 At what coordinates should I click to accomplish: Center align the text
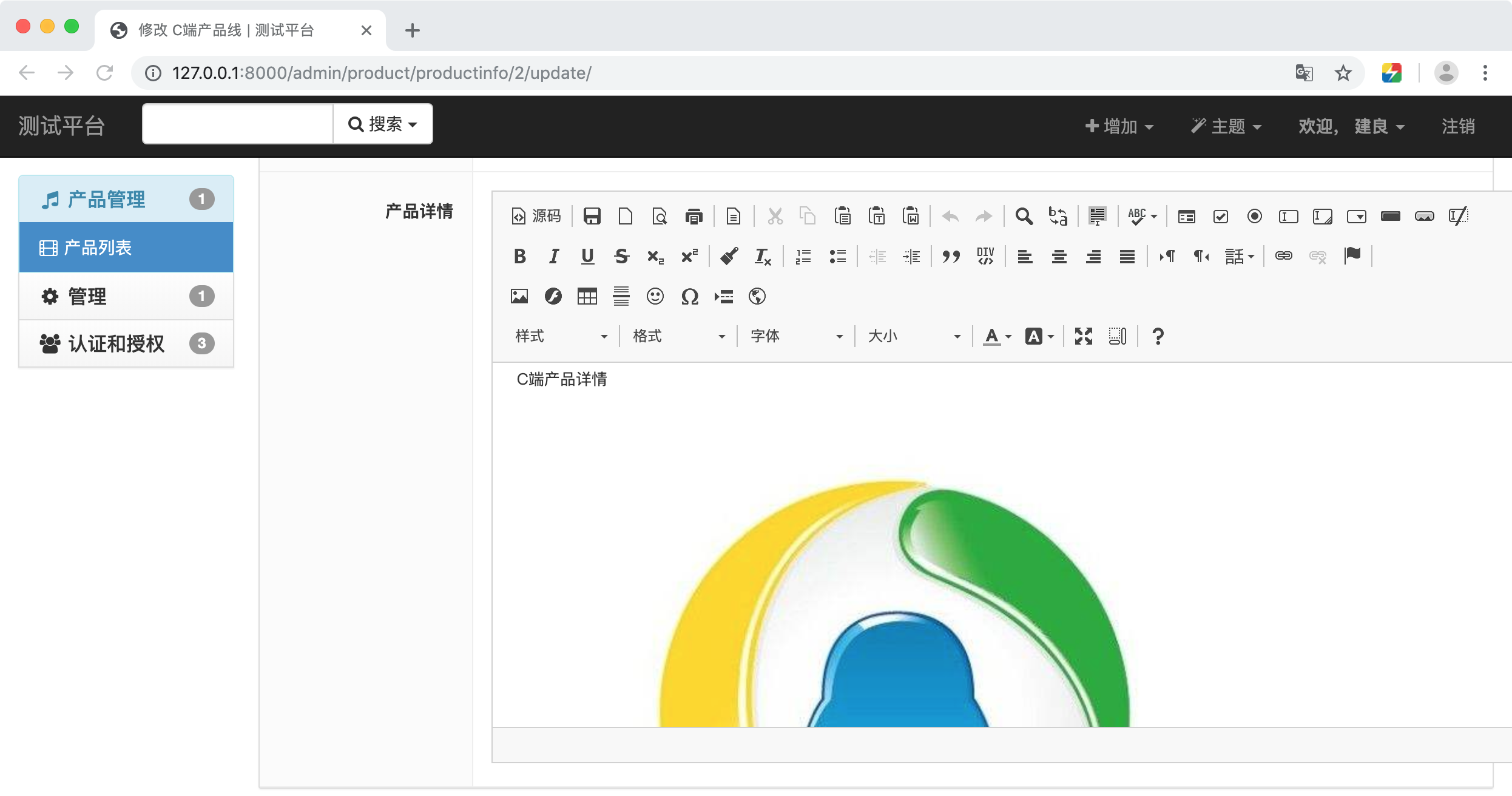(x=1059, y=256)
